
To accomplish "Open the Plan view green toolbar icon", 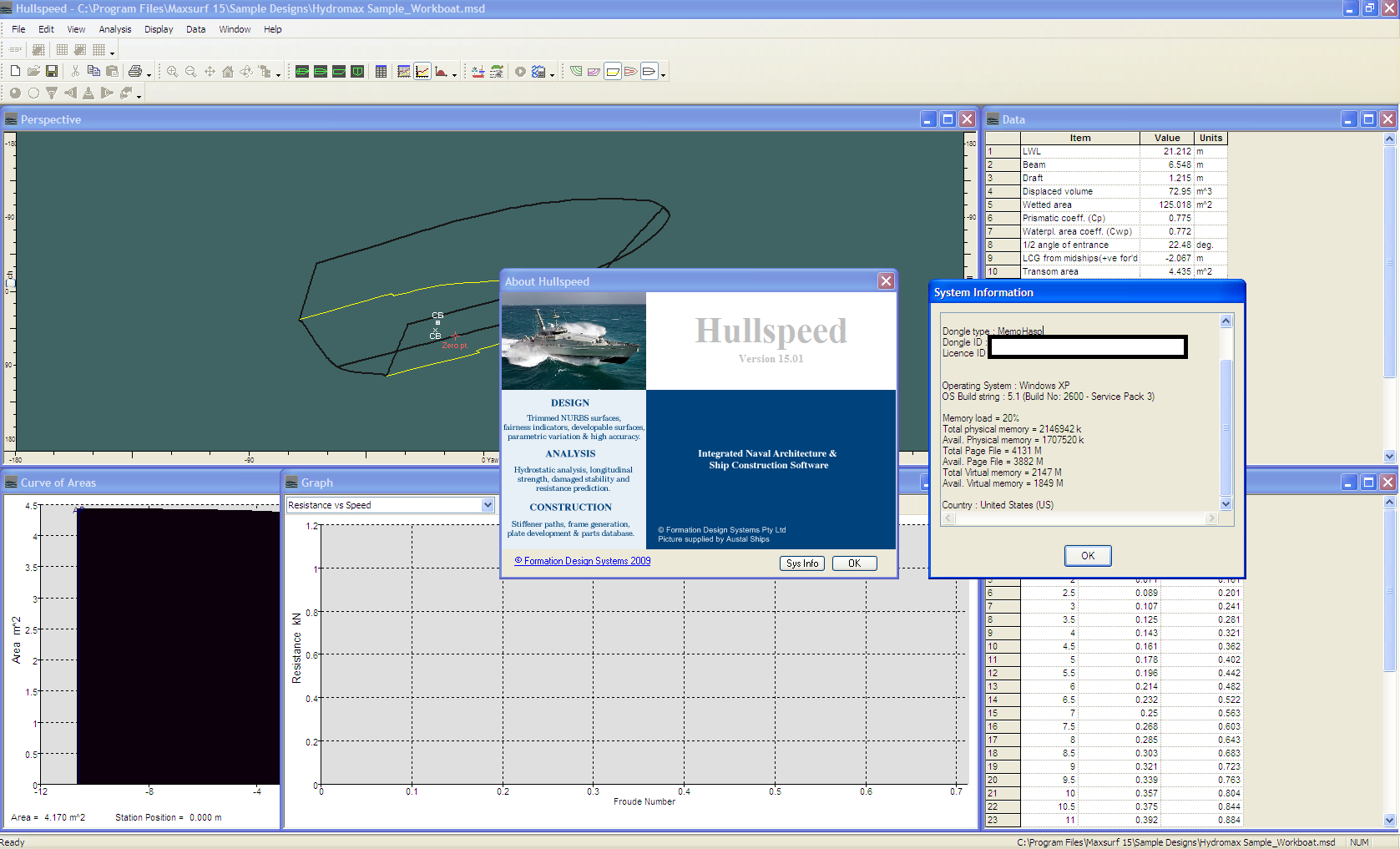I will 321,72.
